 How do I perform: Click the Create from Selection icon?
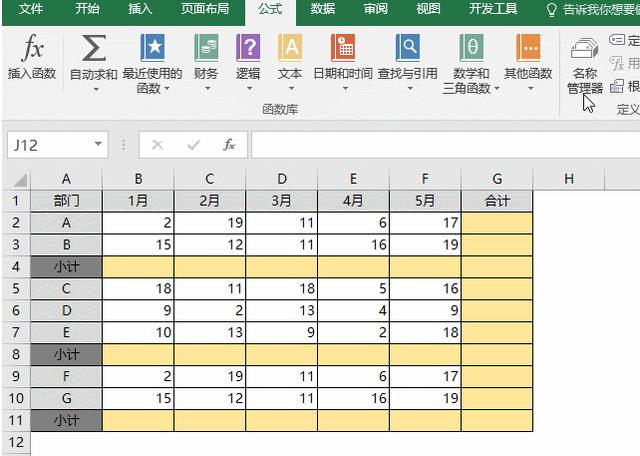tap(617, 86)
